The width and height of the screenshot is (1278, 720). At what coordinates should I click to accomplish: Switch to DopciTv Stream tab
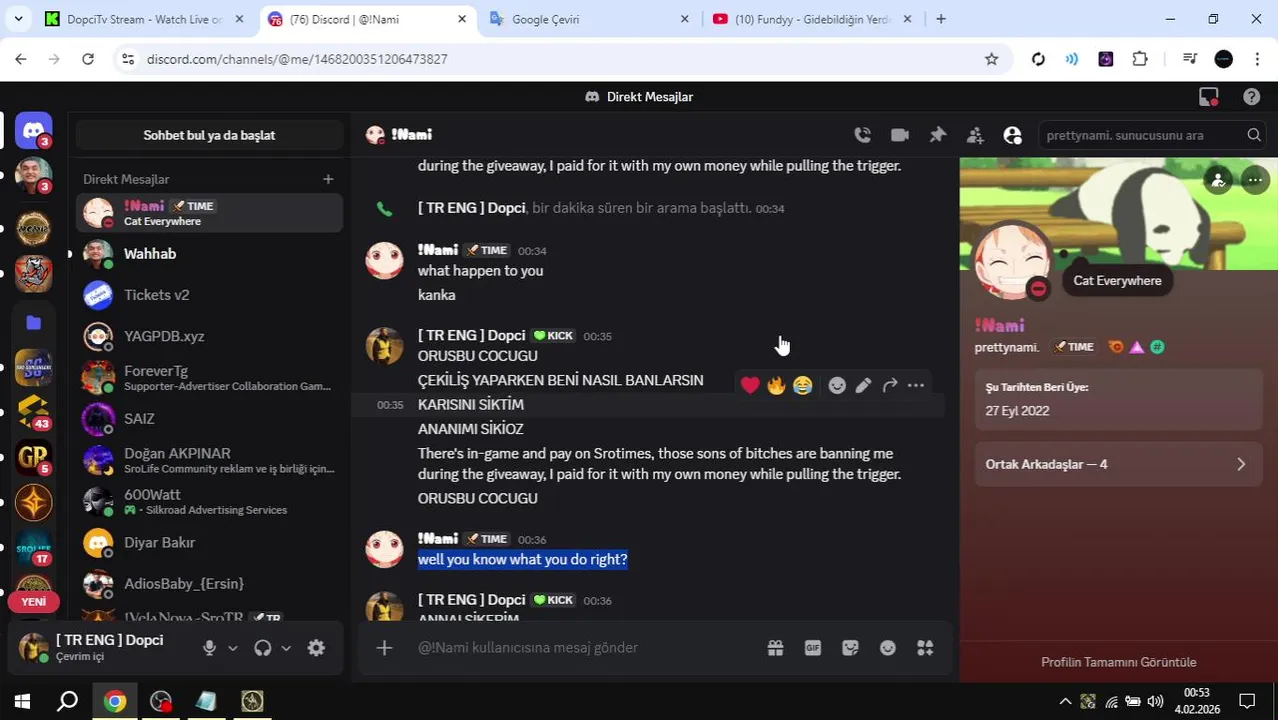pyautogui.click(x=146, y=19)
